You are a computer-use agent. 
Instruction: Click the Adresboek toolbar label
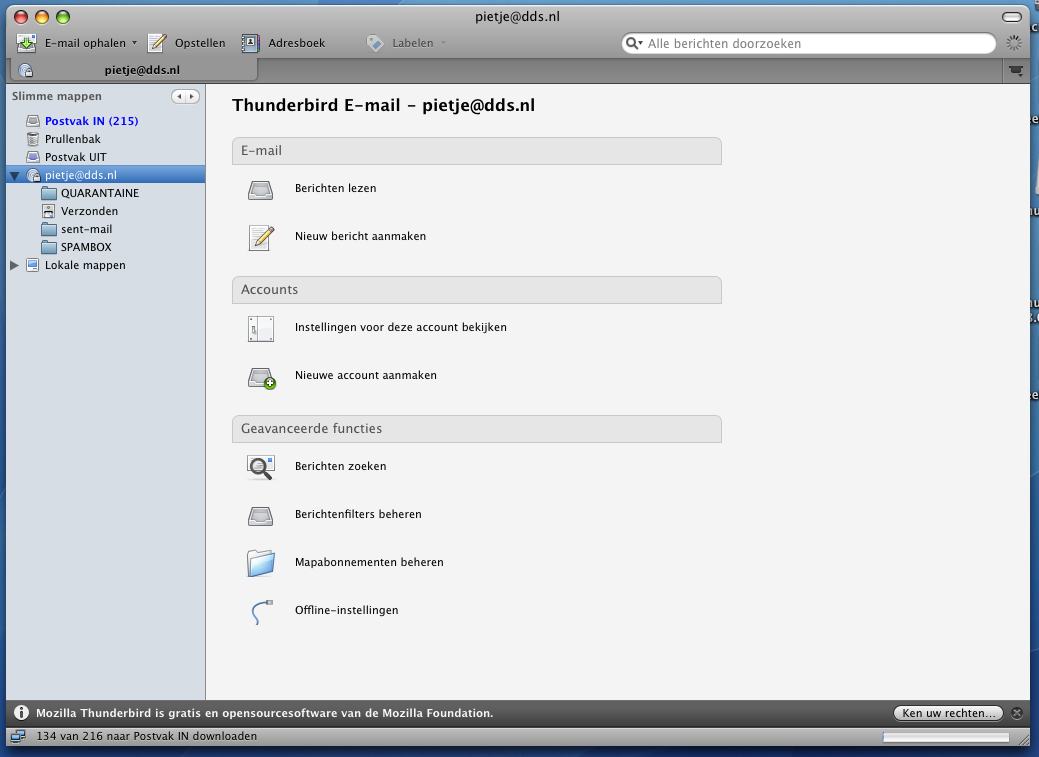pos(297,43)
